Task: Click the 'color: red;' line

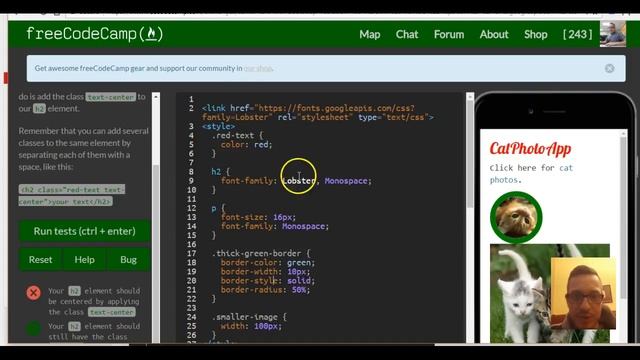Action: tap(247, 144)
